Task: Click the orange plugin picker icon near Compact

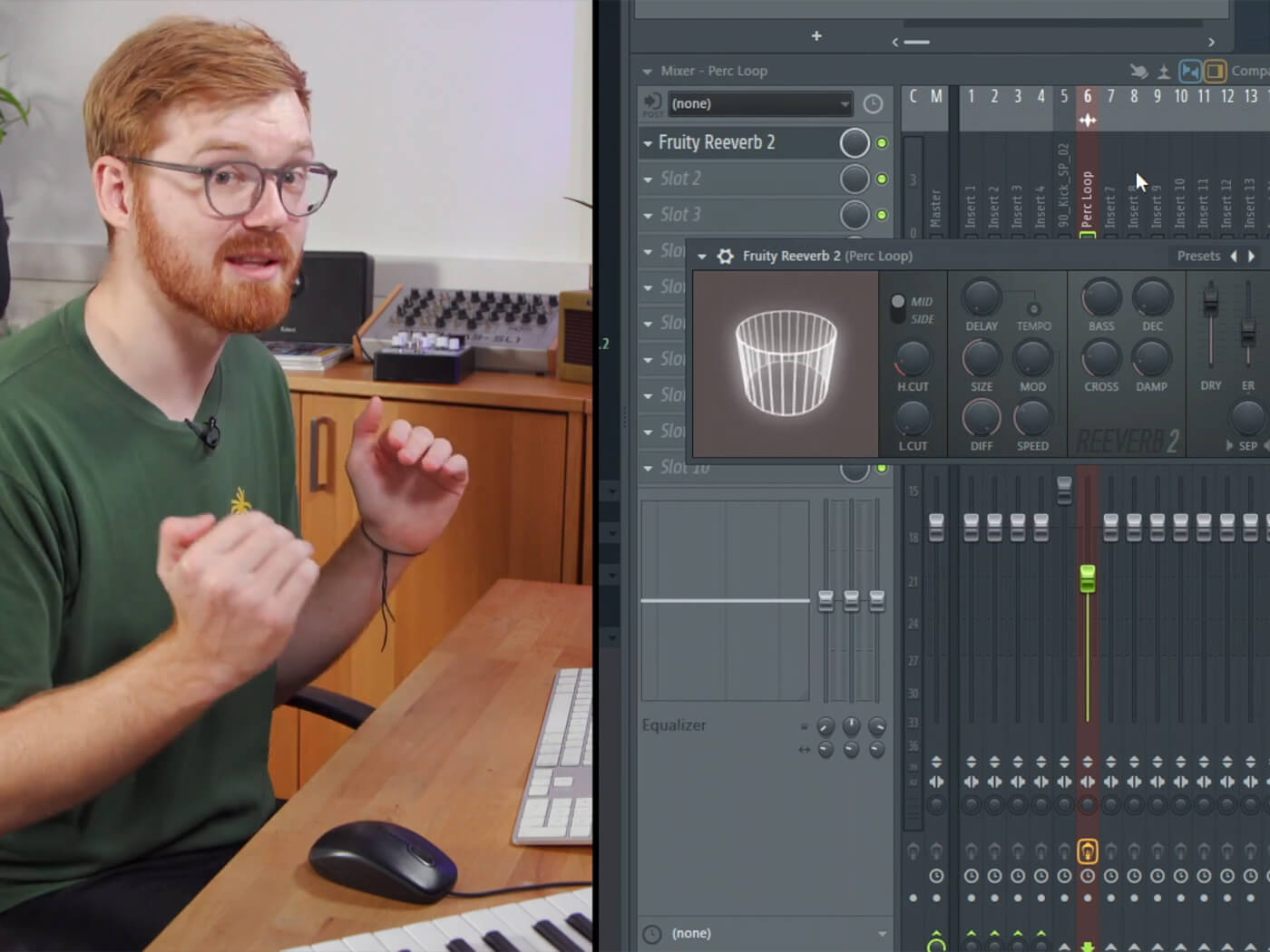Action: tap(1214, 71)
